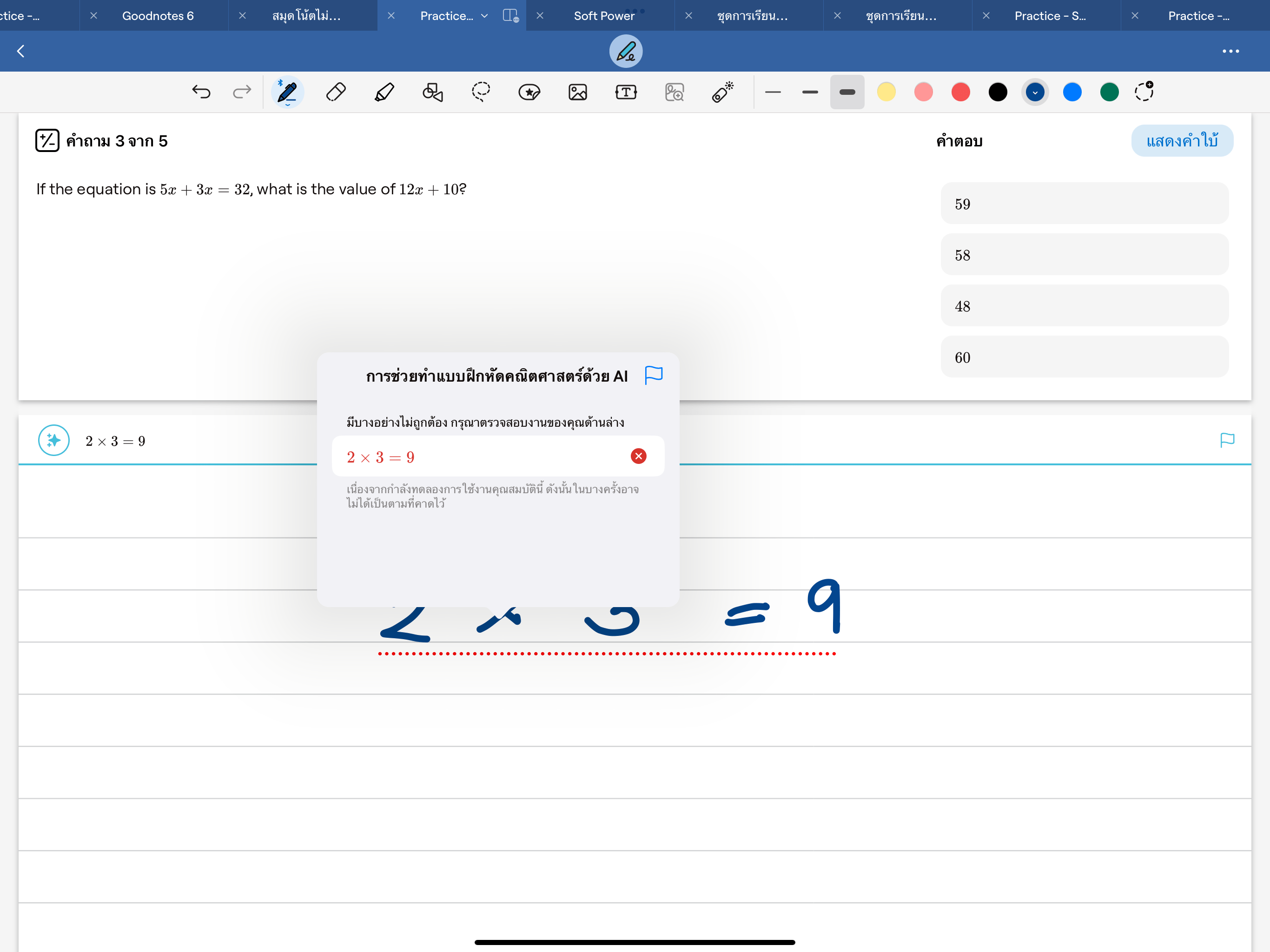Select the Shapes tool
The image size is (1270, 952).
432,92
